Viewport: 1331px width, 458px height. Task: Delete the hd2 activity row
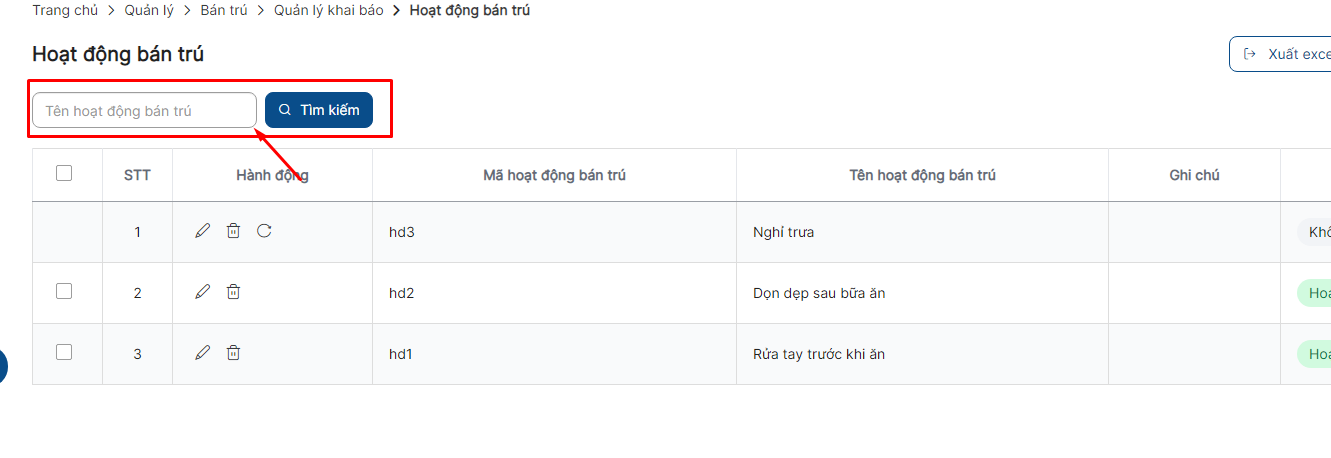coord(233,292)
